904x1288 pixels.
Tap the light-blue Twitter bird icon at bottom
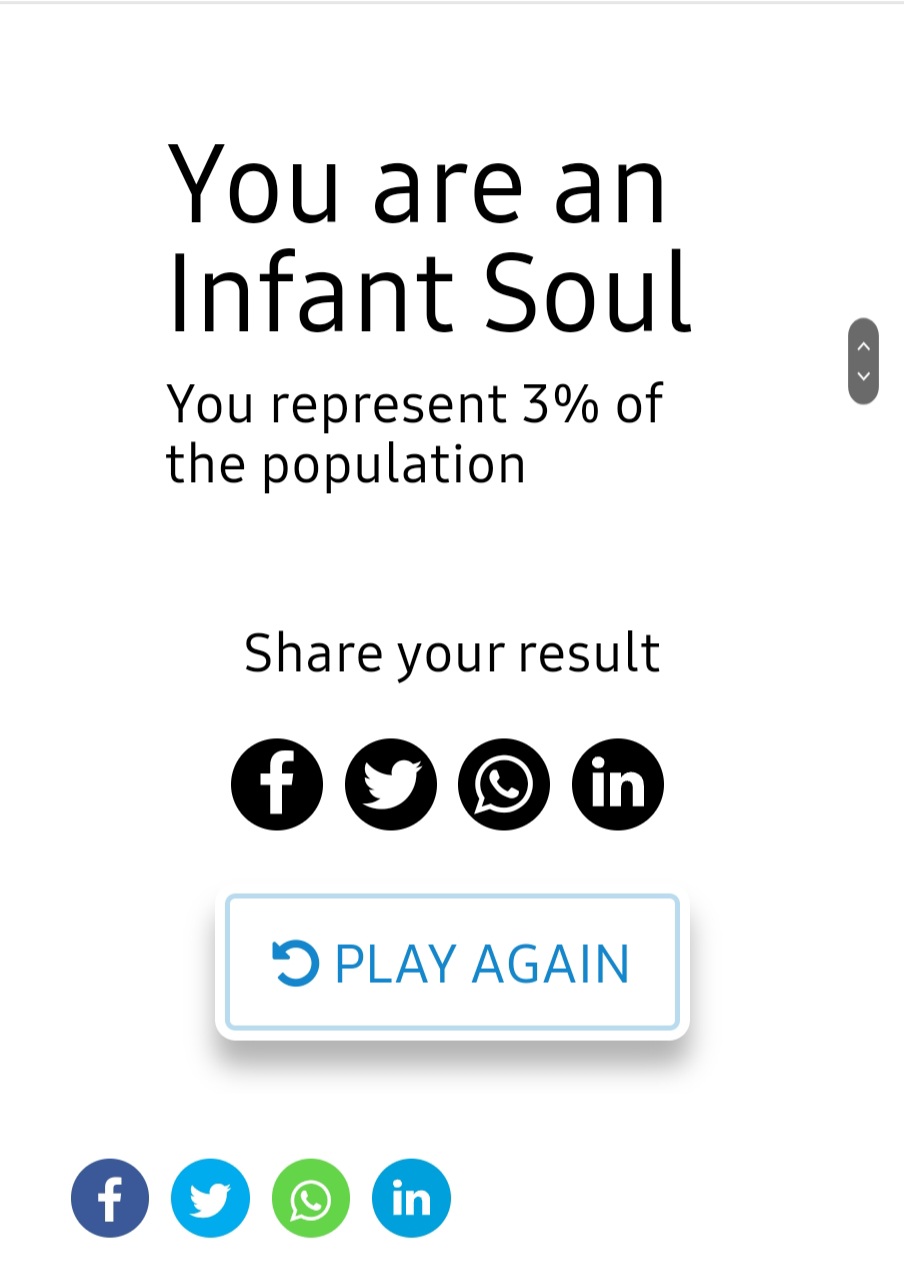click(x=210, y=1198)
